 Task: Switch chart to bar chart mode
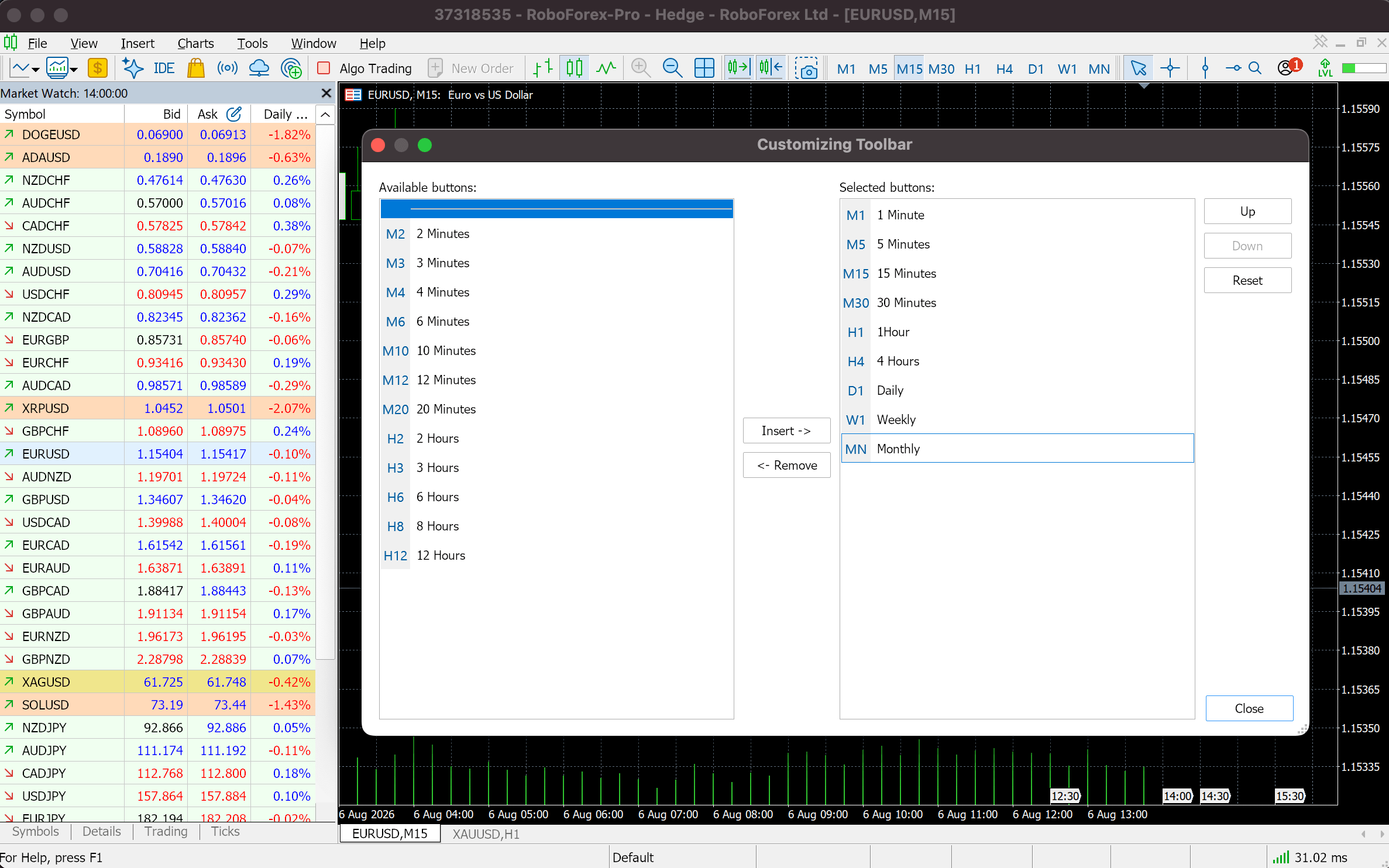point(543,68)
